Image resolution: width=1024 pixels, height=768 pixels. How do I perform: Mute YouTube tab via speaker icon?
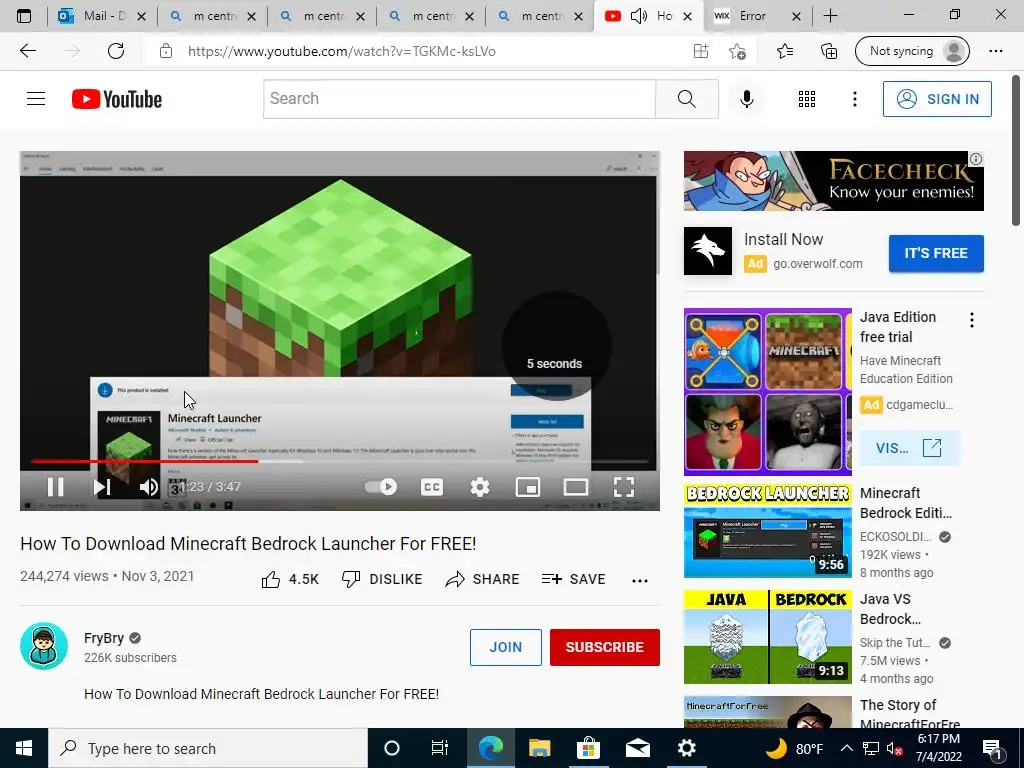click(x=639, y=16)
